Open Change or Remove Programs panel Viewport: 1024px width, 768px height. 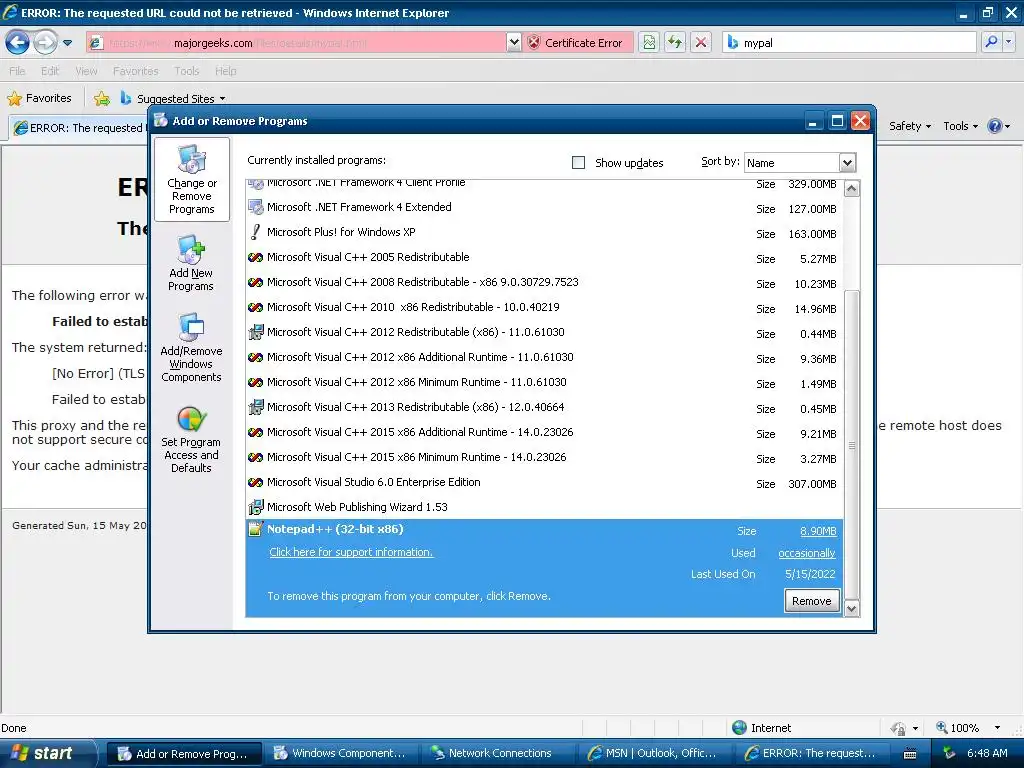pyautogui.click(x=191, y=180)
